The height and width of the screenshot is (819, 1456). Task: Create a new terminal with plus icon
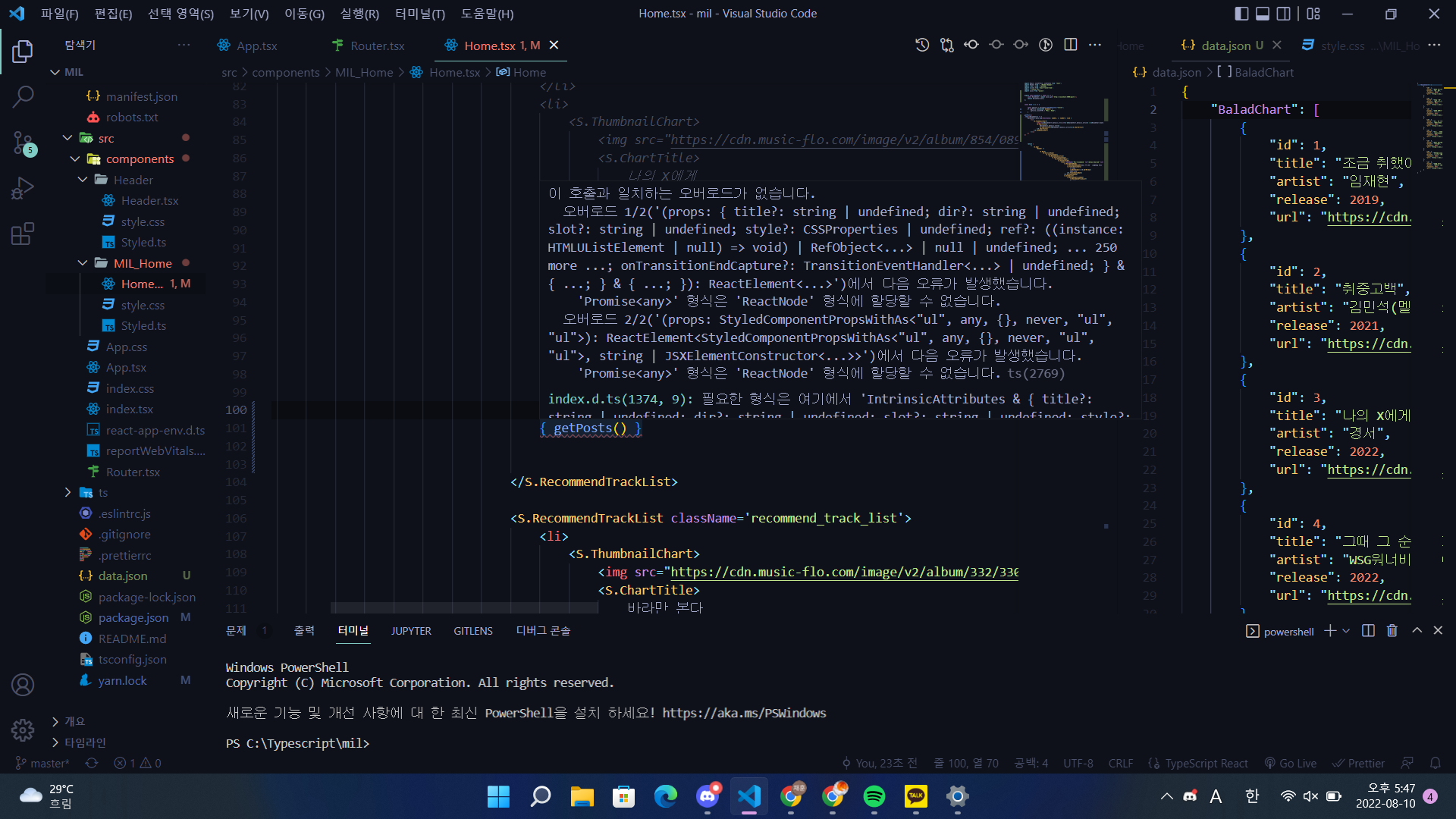[1330, 631]
